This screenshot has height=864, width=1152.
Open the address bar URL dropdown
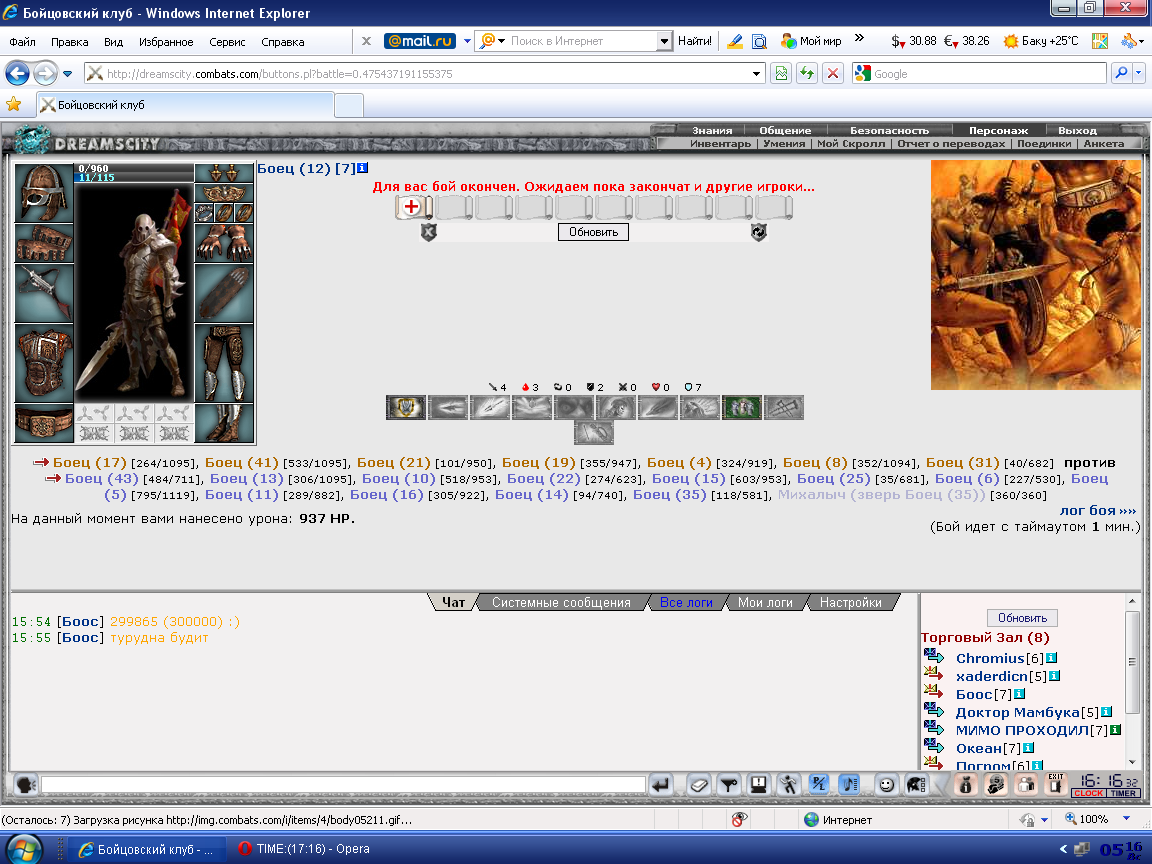coord(756,73)
